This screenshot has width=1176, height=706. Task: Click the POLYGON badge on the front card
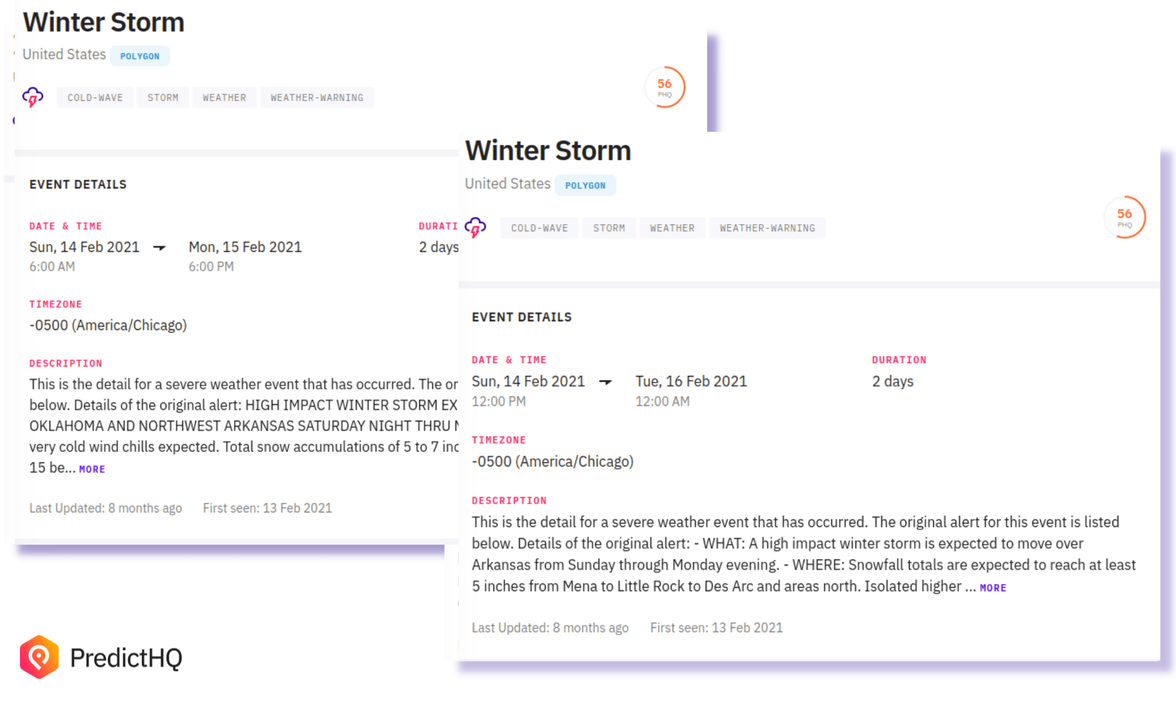tap(585, 185)
